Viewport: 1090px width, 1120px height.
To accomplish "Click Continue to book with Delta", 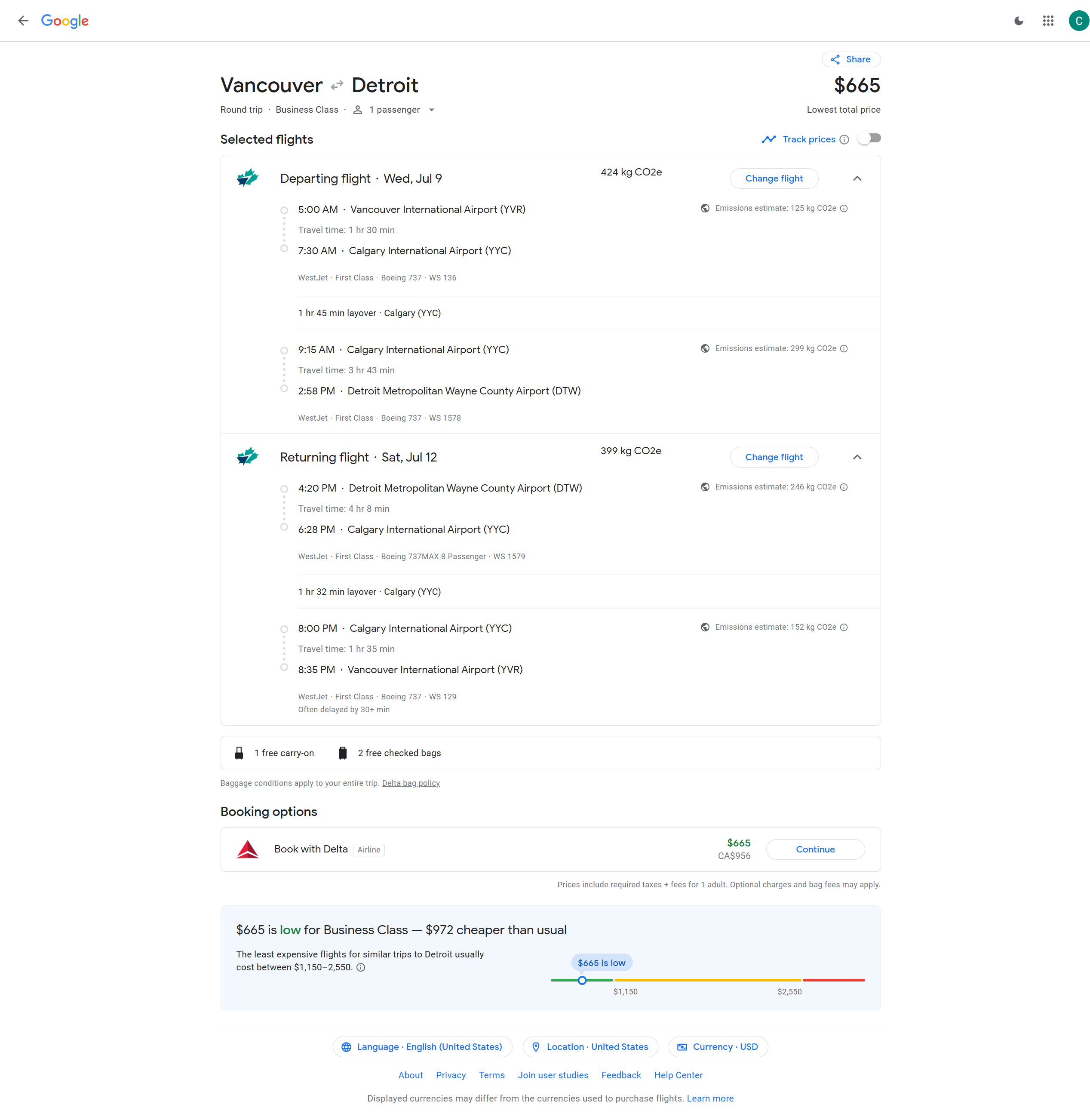I will click(x=815, y=849).
